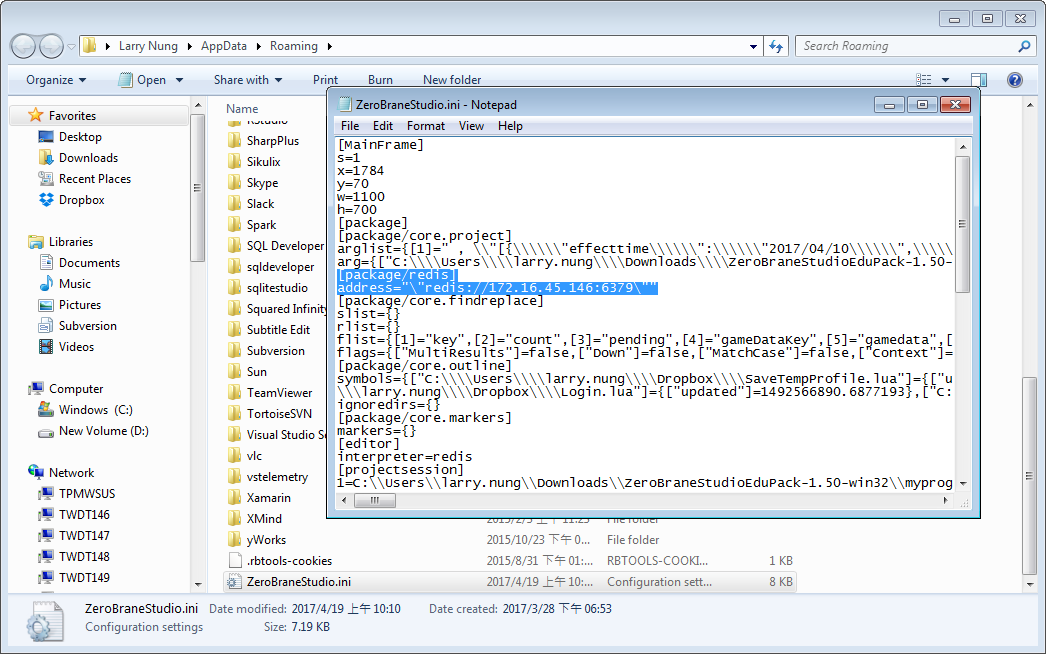The height and width of the screenshot is (654, 1046).
Task: Select the SharpPlus folder
Action: click(273, 141)
